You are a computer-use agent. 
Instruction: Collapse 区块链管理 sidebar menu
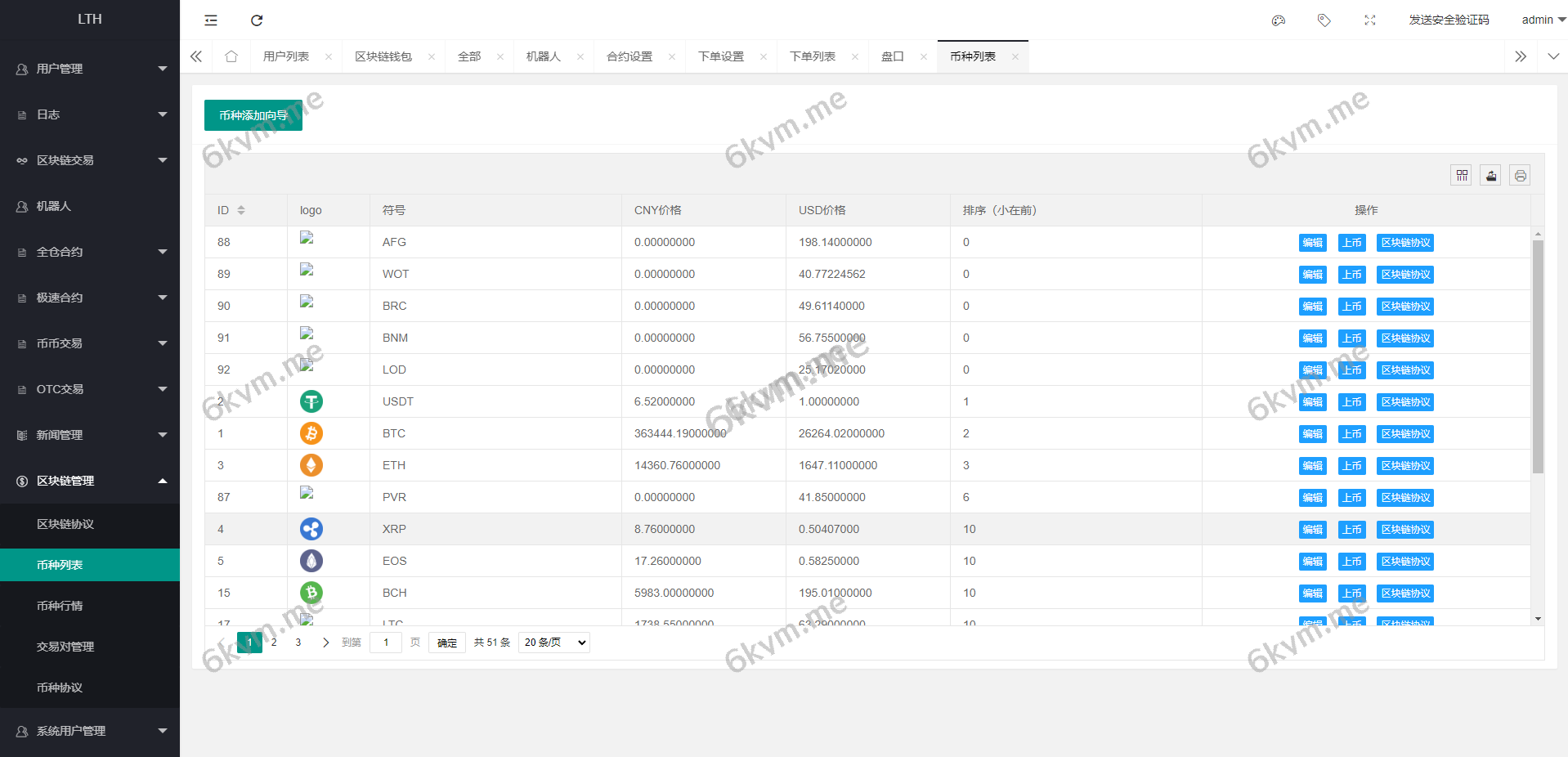[90, 481]
